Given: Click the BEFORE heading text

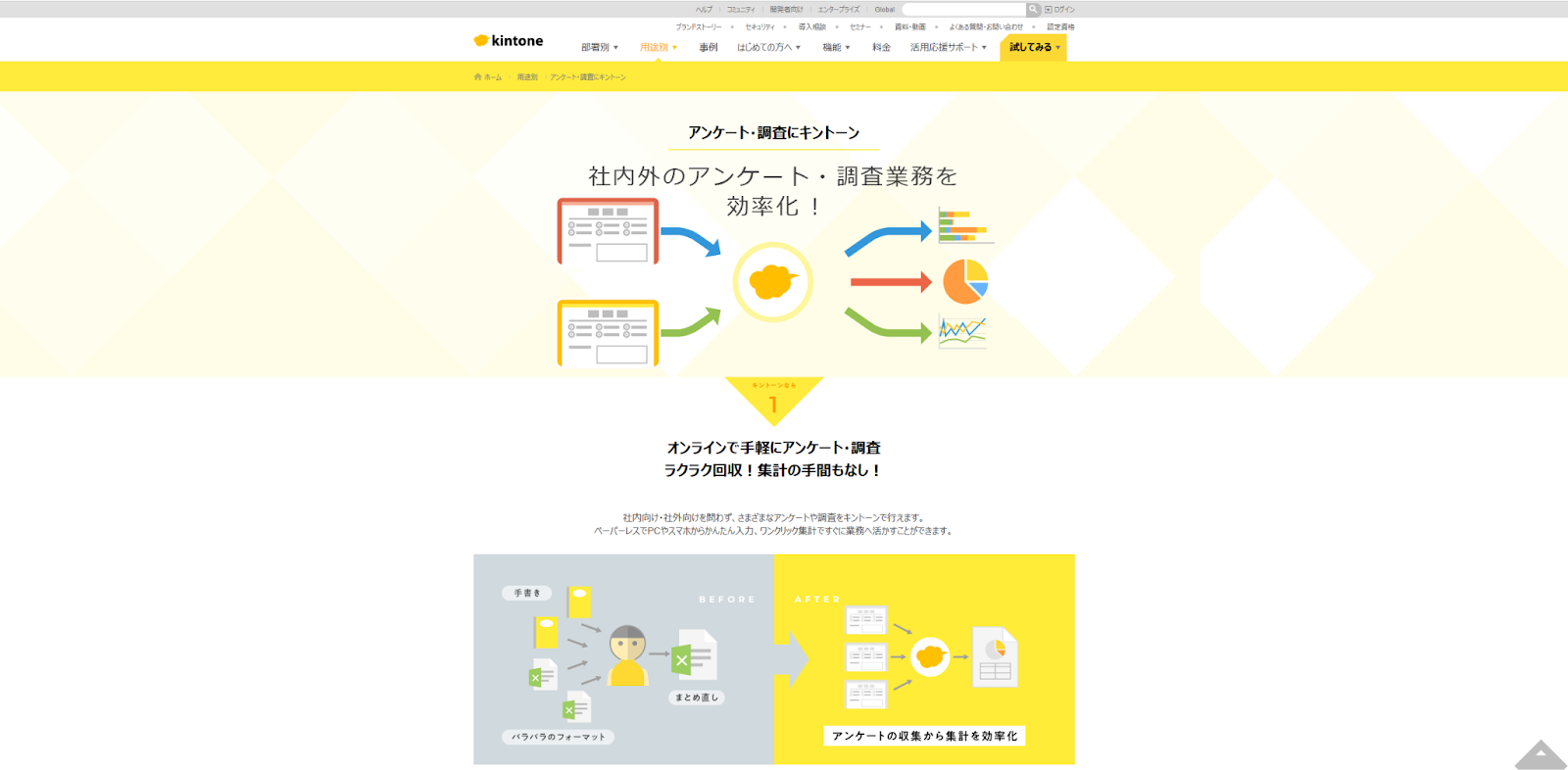Looking at the screenshot, I should [x=727, y=600].
